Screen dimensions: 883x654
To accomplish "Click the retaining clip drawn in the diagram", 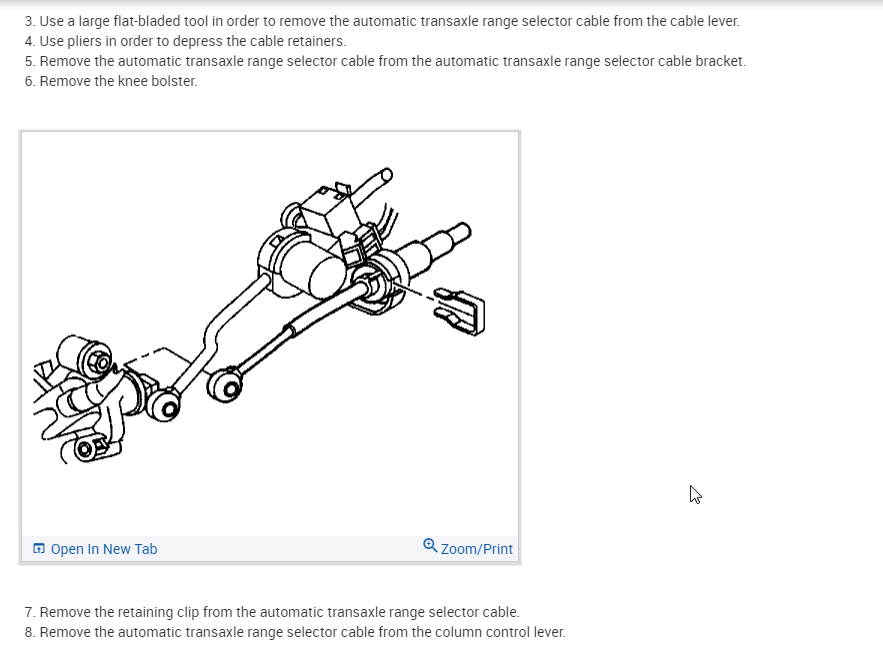I will (x=461, y=312).
